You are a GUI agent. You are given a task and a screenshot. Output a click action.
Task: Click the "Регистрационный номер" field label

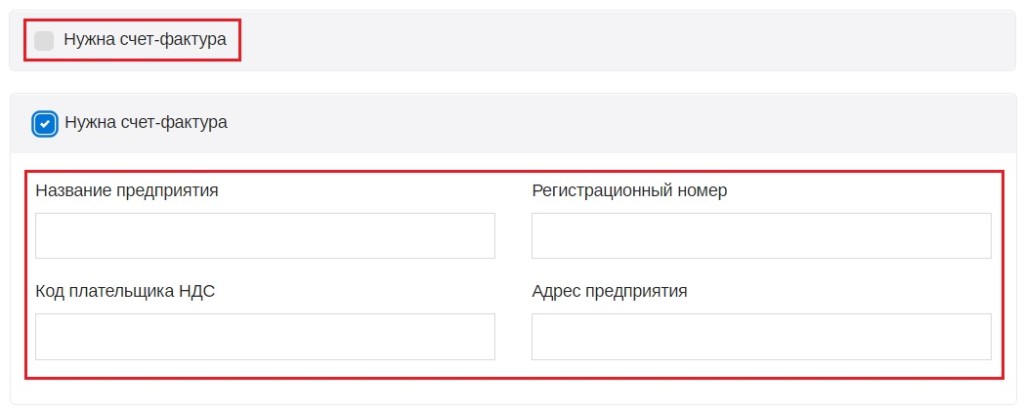point(629,190)
